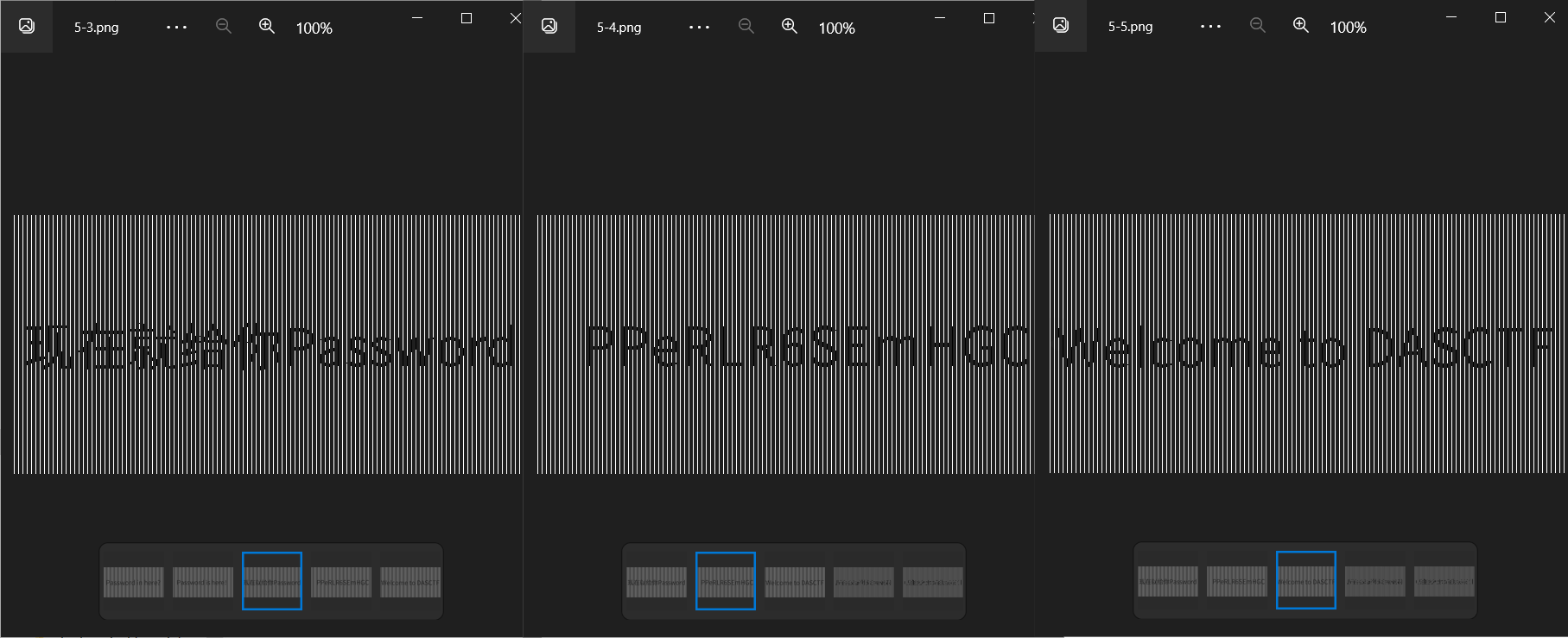Select 'Welcome to DASCTF' thumbnail in the 5-3.png filmstrip
This screenshot has height=638, width=1568.
coord(410,582)
